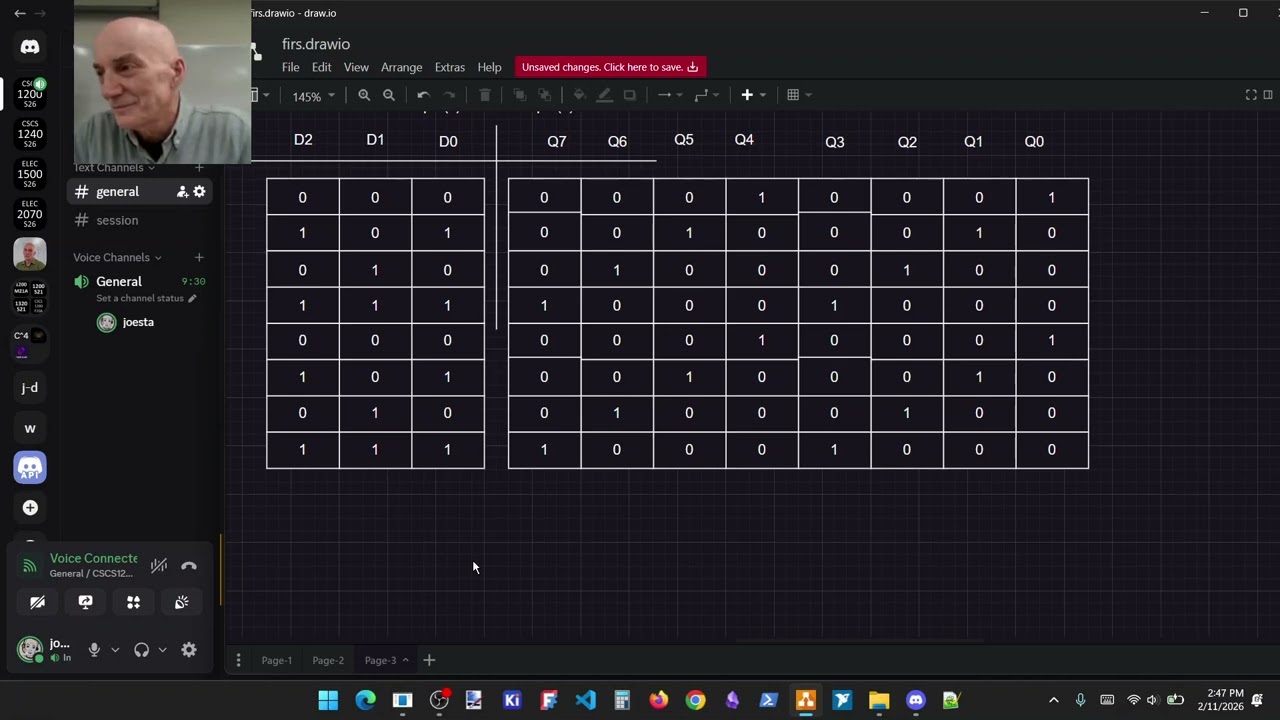The height and width of the screenshot is (720, 1280).
Task: Click the Fill Color bucket icon
Action: (579, 95)
